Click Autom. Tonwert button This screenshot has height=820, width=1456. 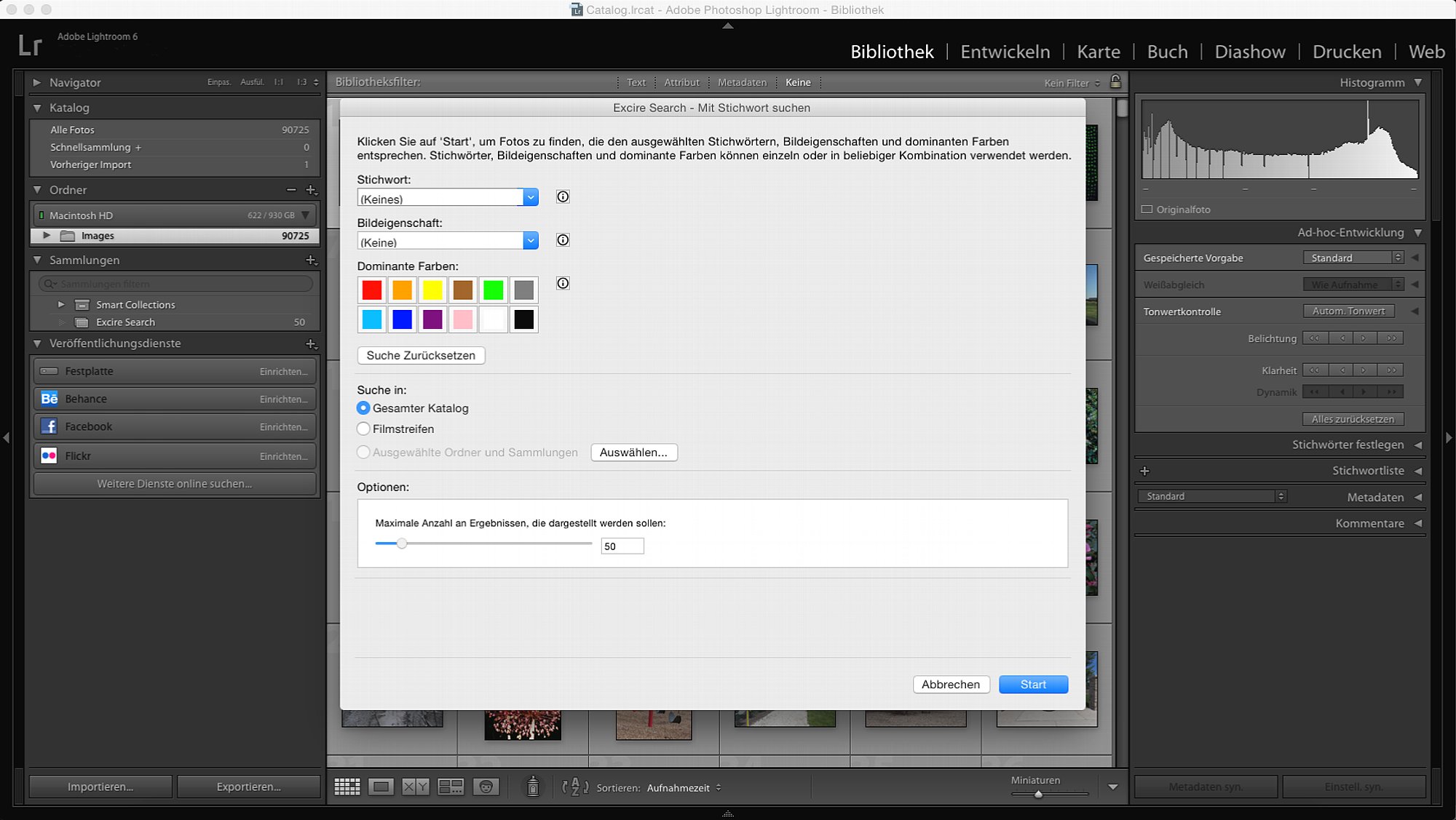(1348, 311)
